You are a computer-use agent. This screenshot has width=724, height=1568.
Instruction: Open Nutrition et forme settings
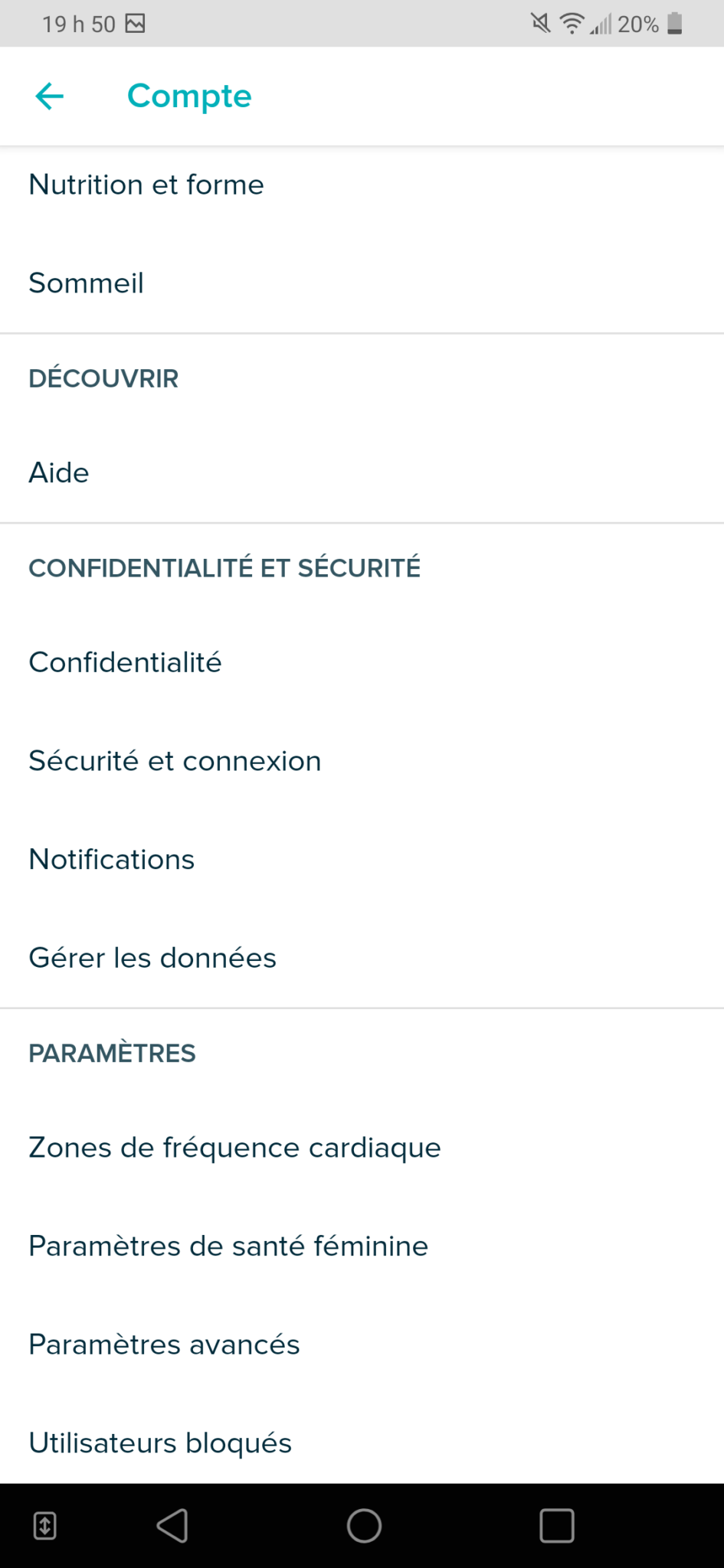pos(146,185)
